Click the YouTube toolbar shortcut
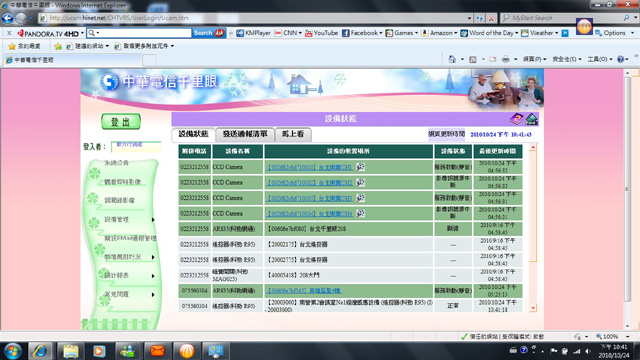 point(321,33)
